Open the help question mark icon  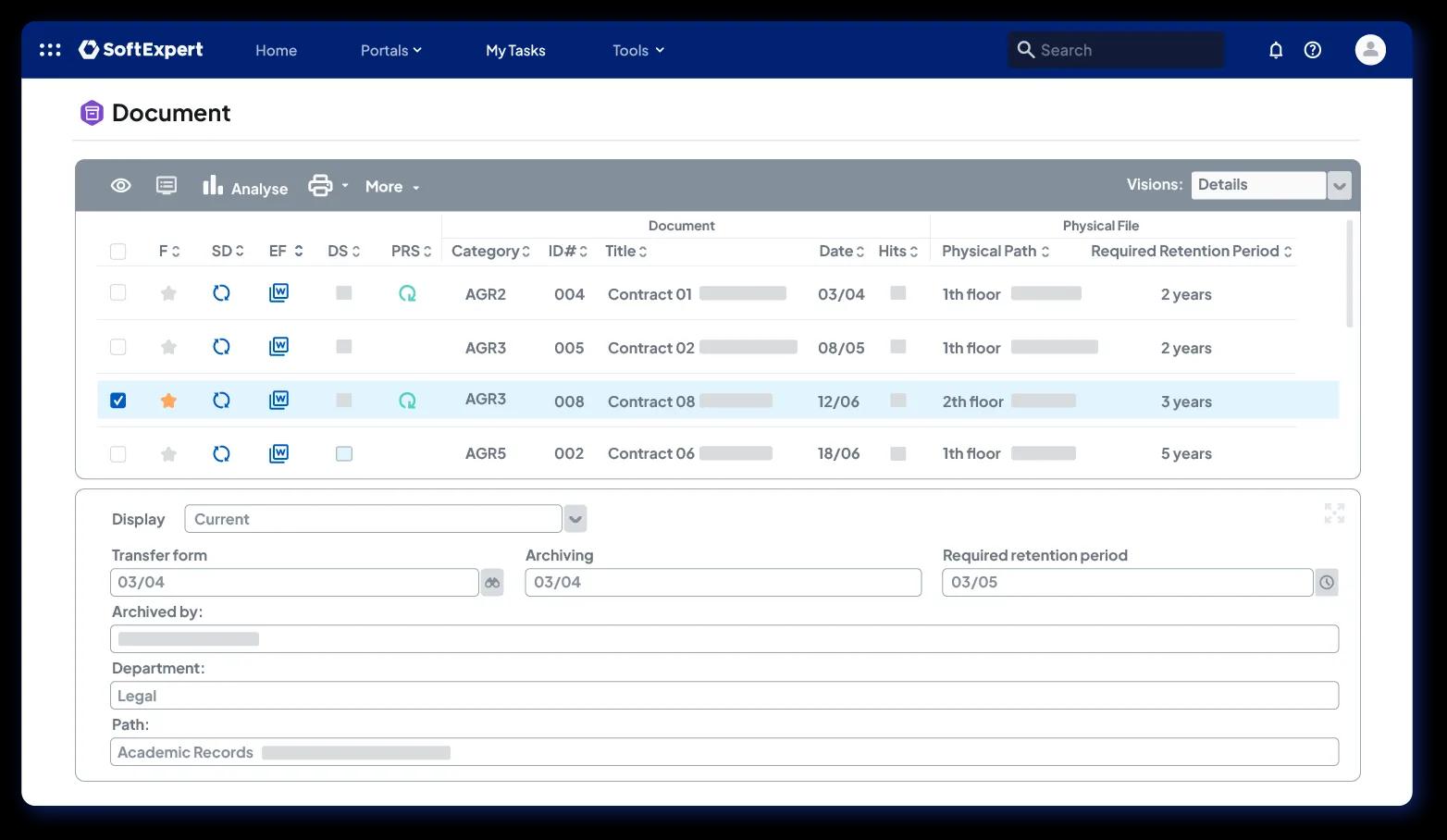1313,50
